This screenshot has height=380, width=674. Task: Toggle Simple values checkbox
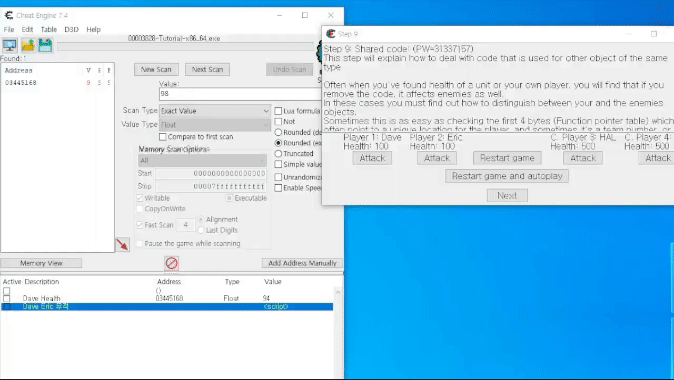[x=278, y=164]
